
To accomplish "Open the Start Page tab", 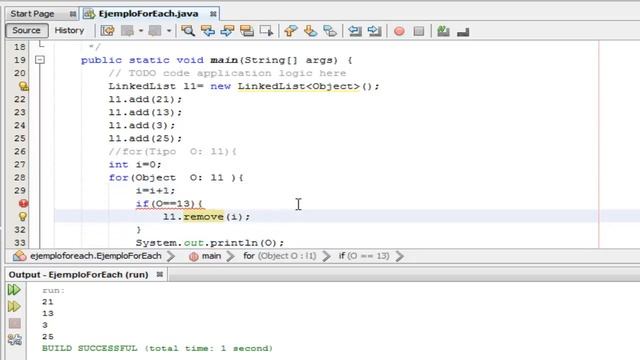I will (32, 14).
